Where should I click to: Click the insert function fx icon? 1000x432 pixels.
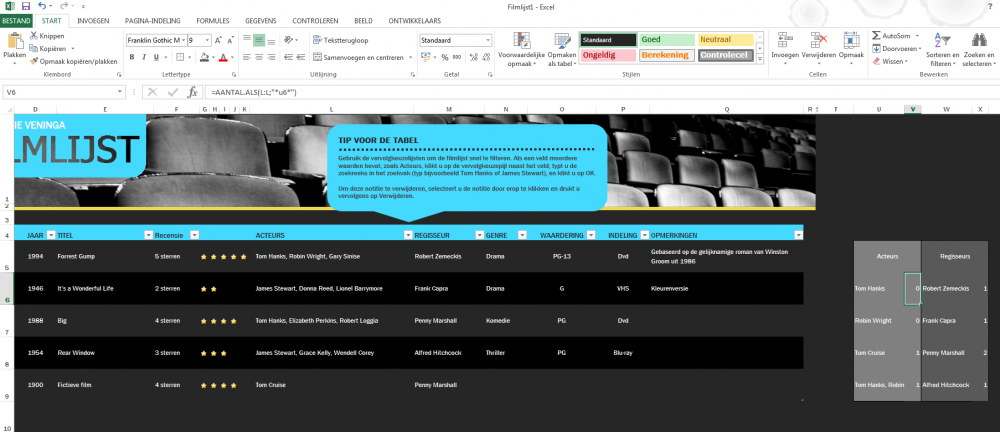192,93
